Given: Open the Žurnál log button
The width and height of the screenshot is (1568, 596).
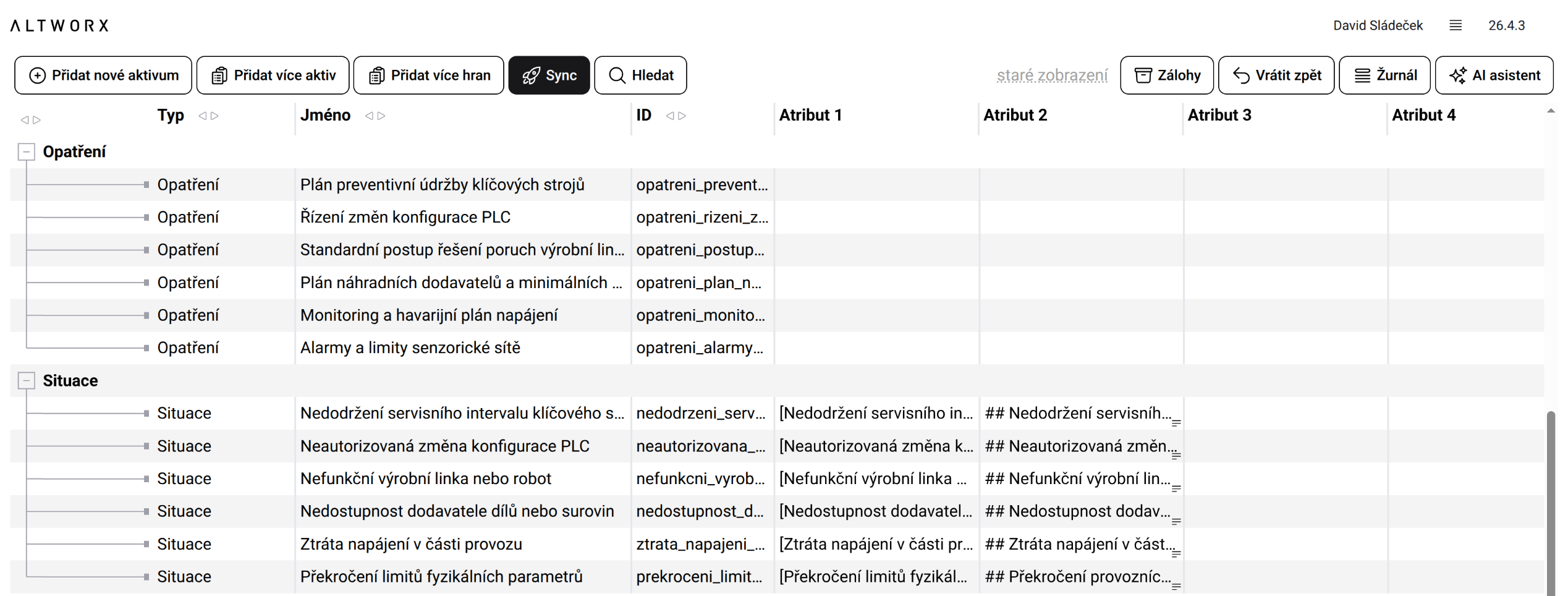Looking at the screenshot, I should (x=1384, y=75).
